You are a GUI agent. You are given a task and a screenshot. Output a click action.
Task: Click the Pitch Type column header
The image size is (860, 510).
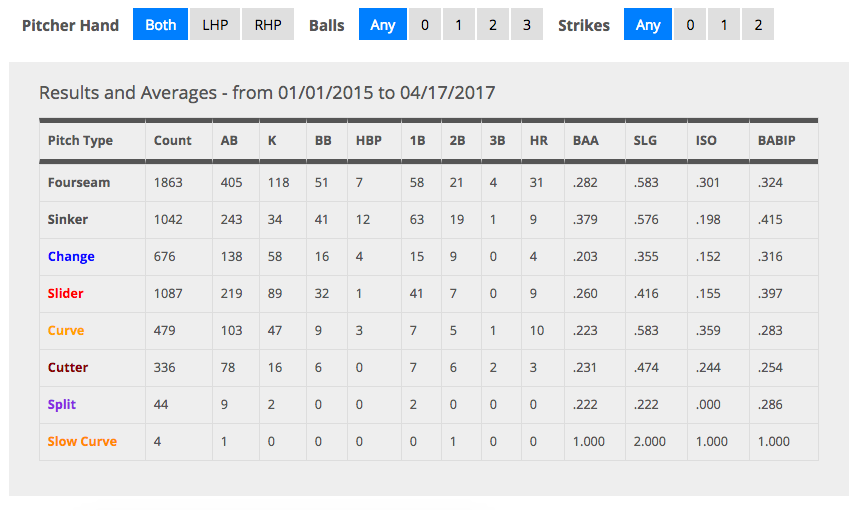pos(80,140)
